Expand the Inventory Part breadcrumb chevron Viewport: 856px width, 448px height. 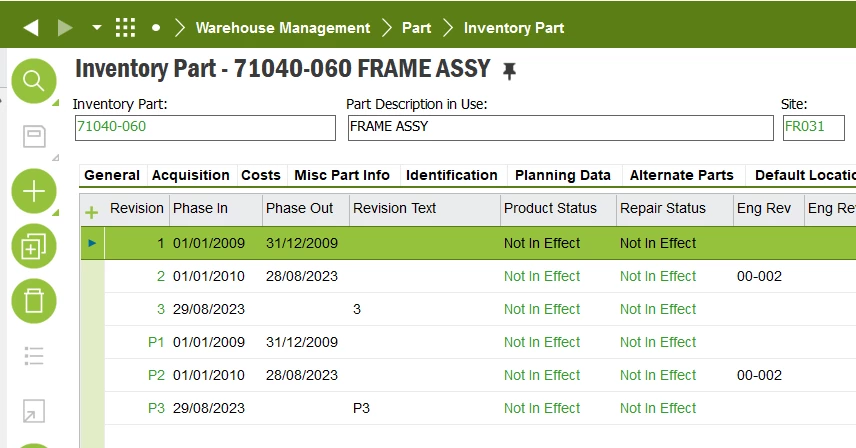pyautogui.click(x=447, y=28)
